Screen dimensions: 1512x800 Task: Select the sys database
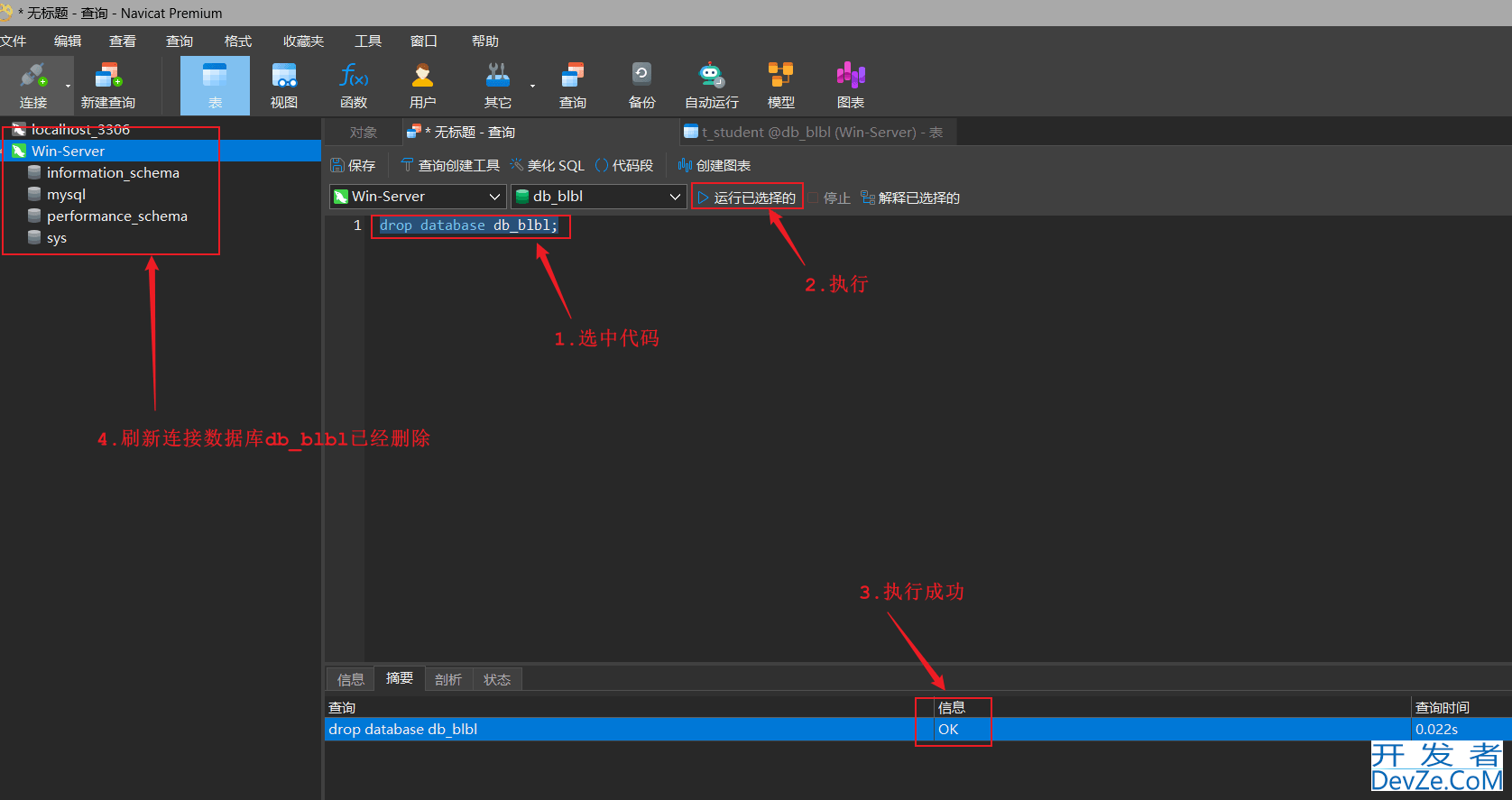pos(57,237)
